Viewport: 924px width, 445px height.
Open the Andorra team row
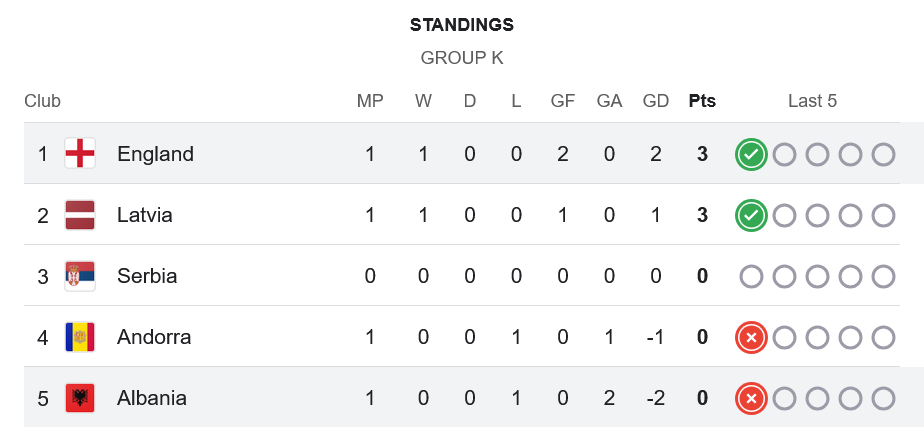[154, 337]
